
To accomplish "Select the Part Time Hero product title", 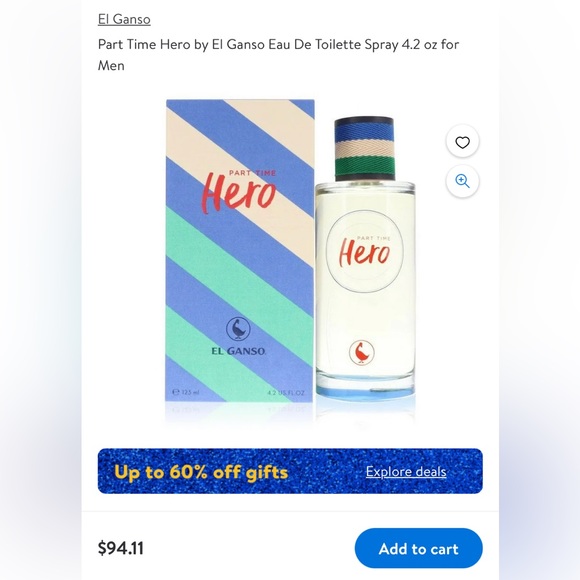I will [278, 55].
